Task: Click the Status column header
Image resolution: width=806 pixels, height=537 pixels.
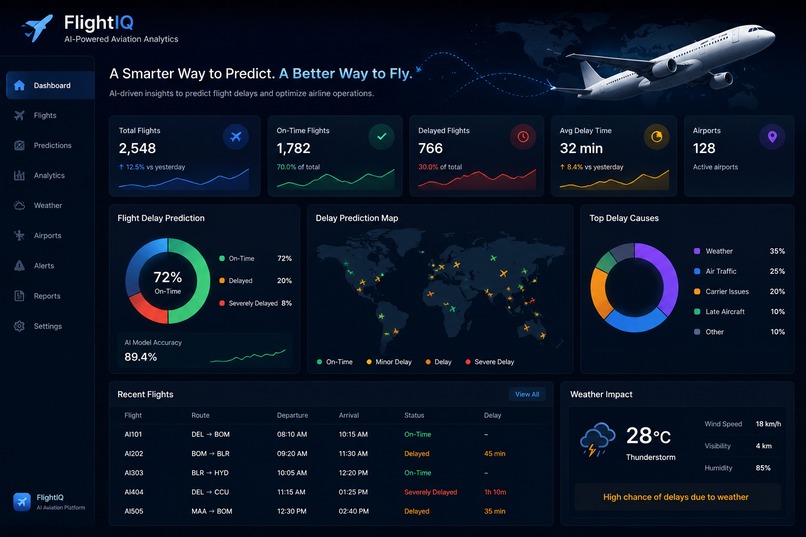Action: [414, 415]
